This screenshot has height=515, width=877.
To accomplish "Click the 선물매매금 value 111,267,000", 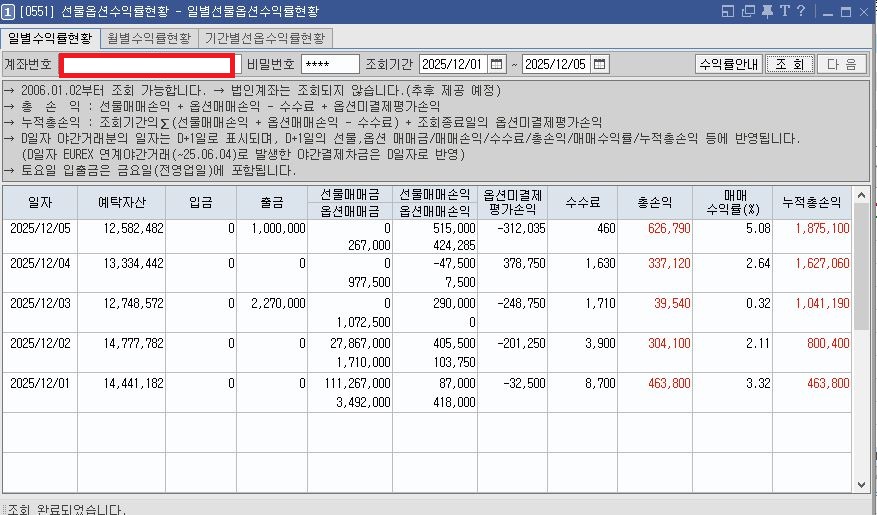I will tap(357, 383).
